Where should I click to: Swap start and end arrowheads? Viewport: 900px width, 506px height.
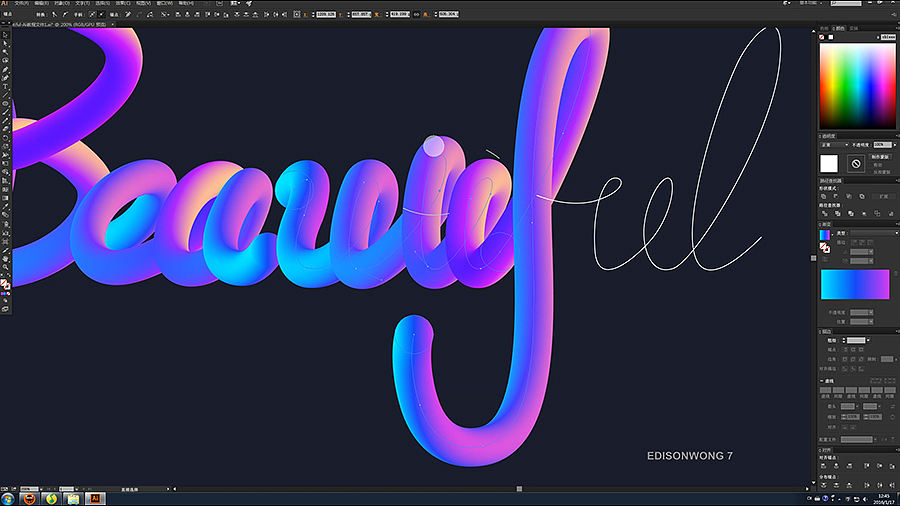pyautogui.click(x=893, y=407)
